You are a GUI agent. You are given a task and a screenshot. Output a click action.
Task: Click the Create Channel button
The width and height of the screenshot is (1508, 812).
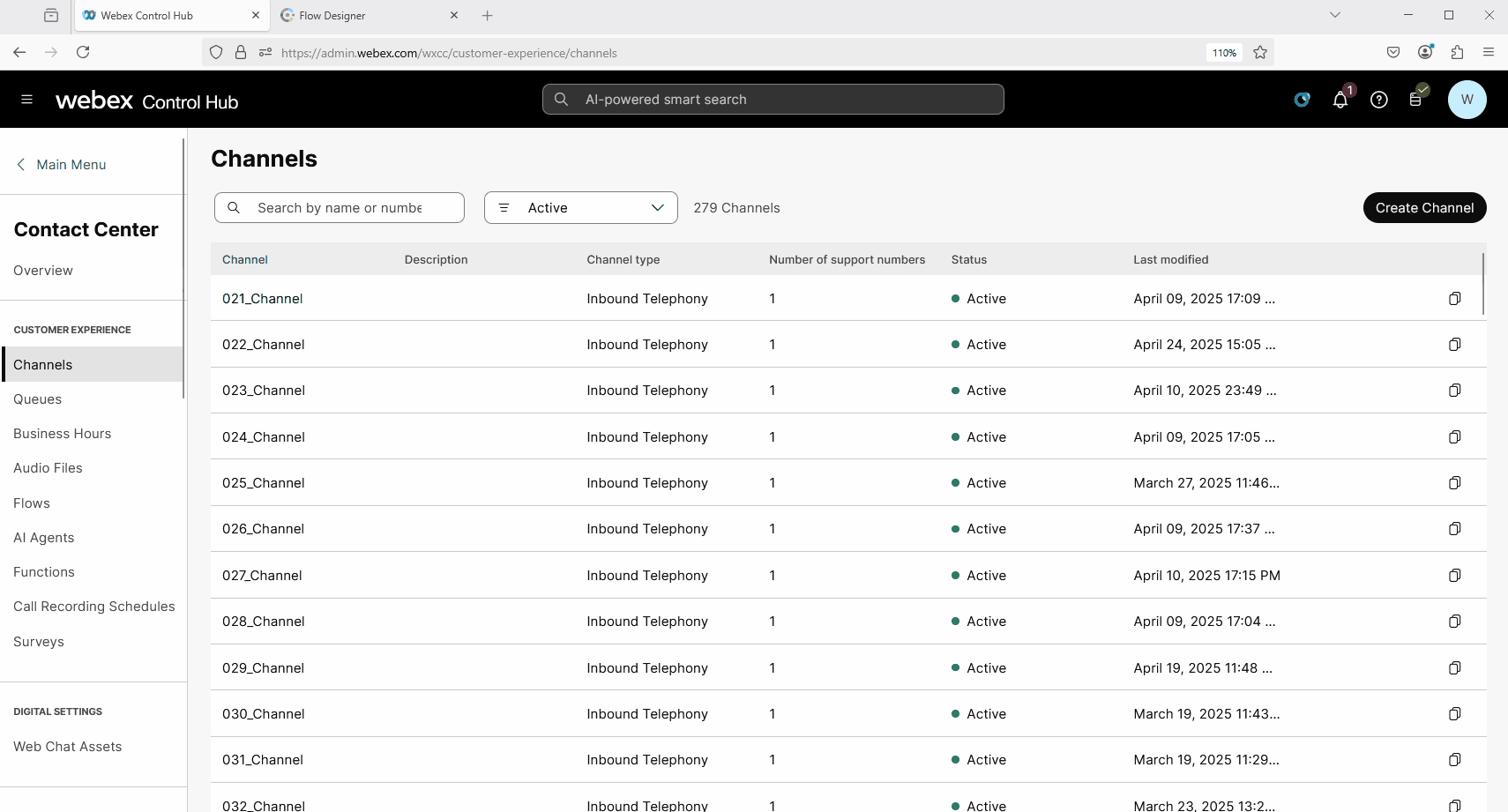point(1423,208)
